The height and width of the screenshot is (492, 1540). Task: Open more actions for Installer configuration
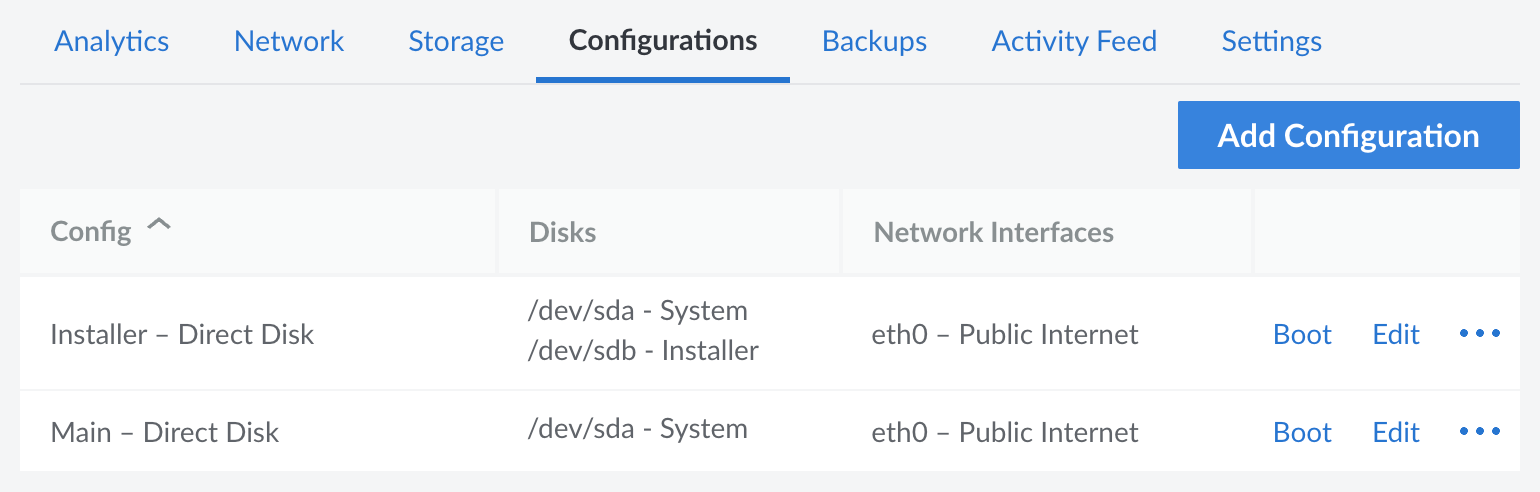[1479, 334]
